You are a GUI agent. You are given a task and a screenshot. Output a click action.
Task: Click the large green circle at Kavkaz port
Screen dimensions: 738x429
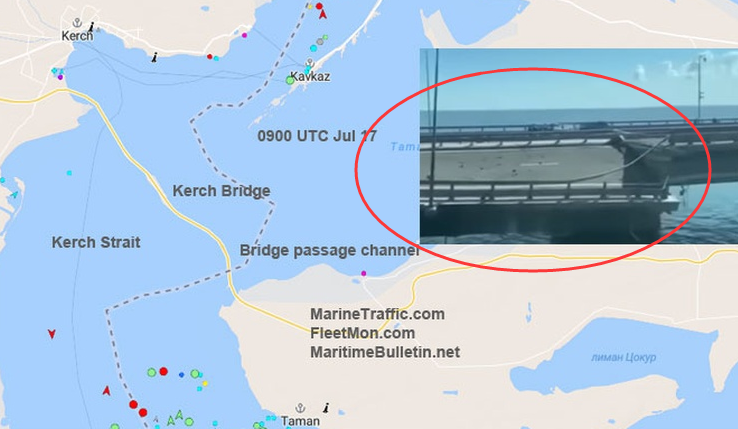tap(290, 81)
